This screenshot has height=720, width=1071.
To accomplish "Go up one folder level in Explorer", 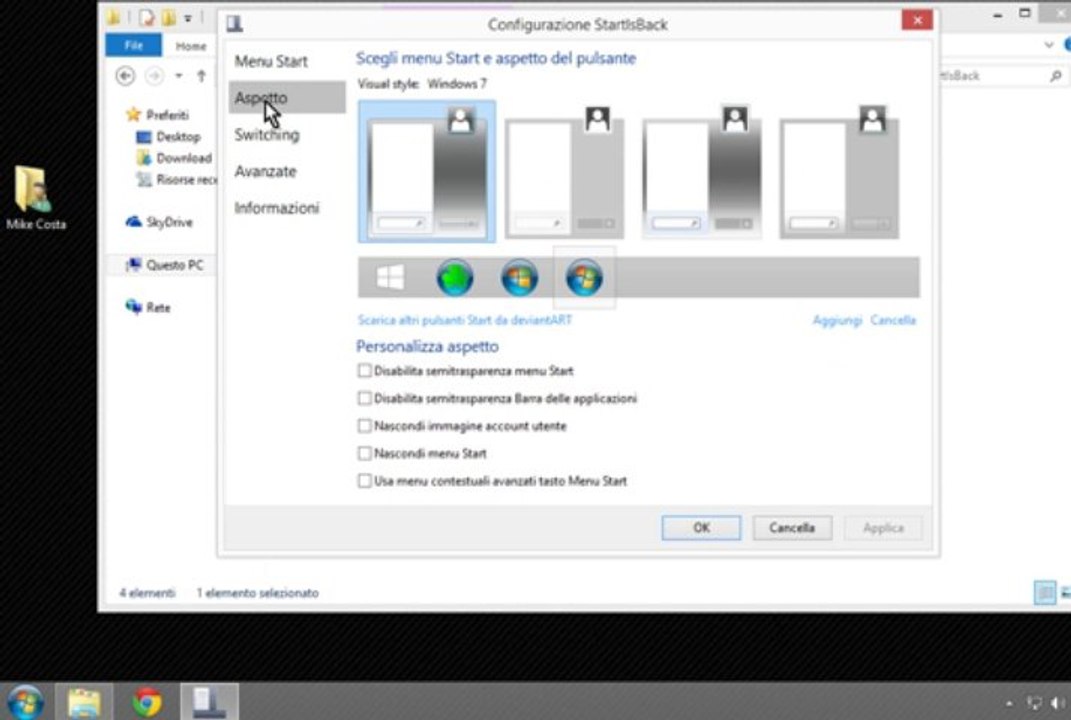I will pos(201,76).
